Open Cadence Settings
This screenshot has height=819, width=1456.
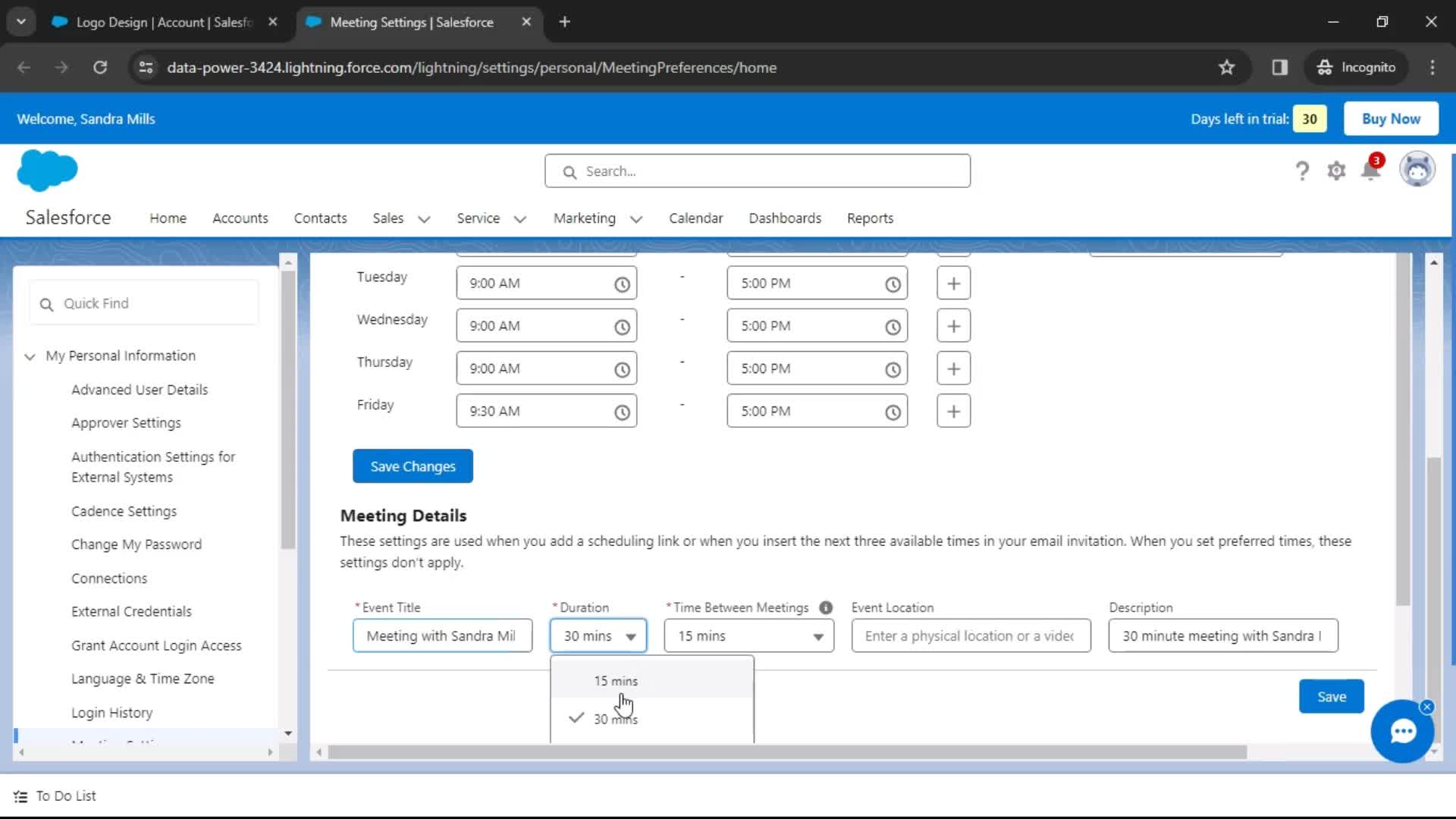(124, 511)
